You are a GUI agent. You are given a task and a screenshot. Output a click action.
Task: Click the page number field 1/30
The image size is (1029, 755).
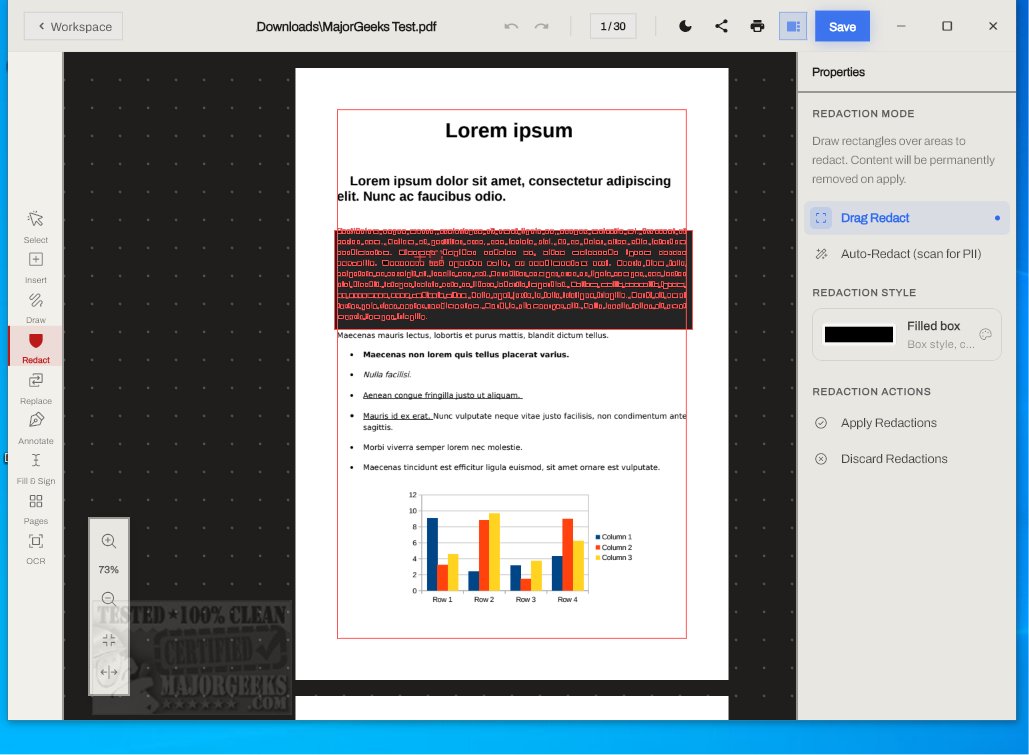click(x=613, y=26)
